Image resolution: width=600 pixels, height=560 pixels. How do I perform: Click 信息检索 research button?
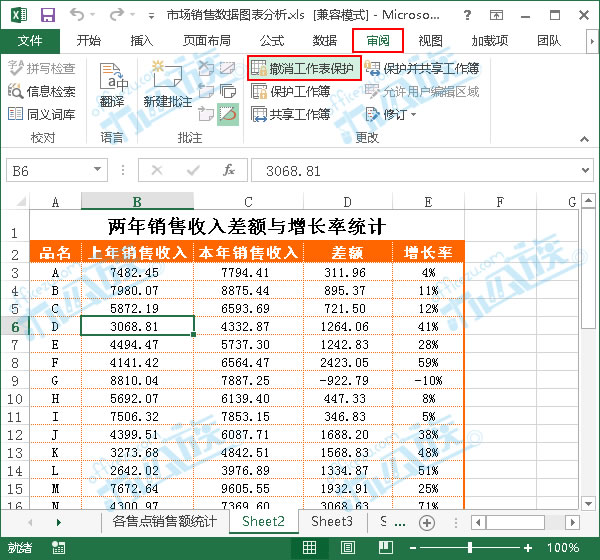pos(41,91)
